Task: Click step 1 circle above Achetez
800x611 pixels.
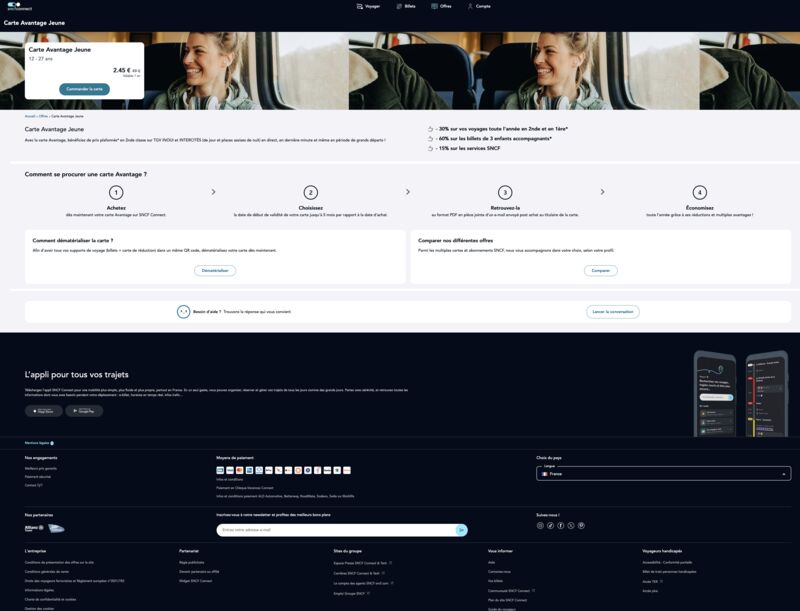Action: click(x=116, y=192)
